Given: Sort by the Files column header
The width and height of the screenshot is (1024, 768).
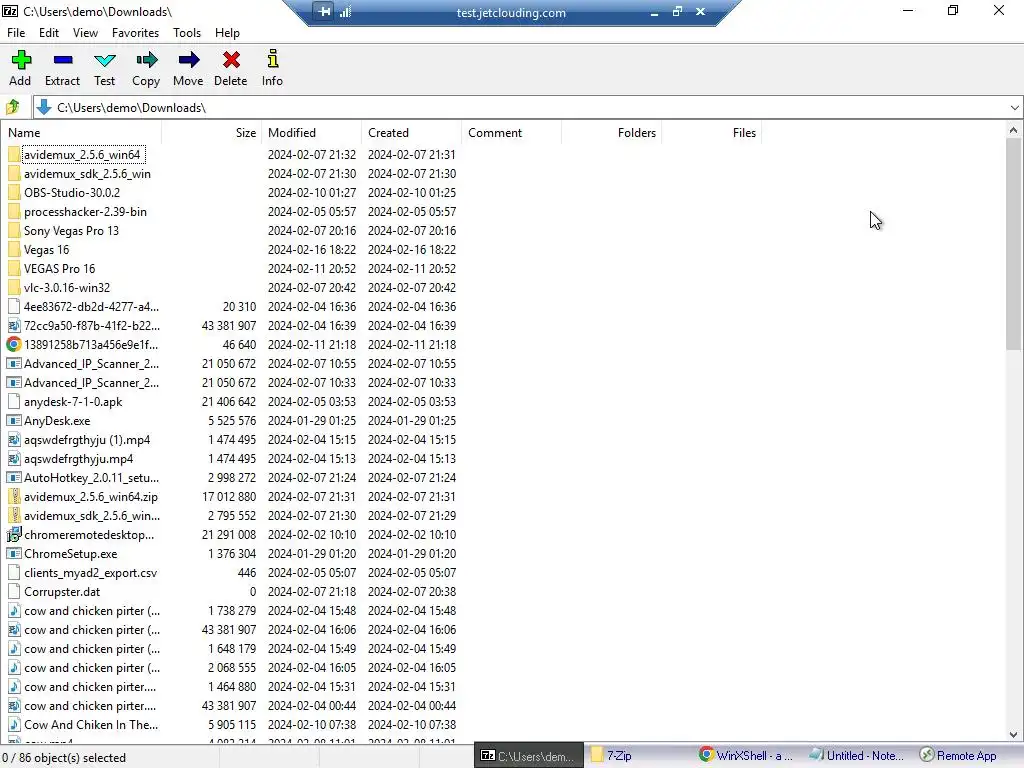Looking at the screenshot, I should tap(711, 133).
